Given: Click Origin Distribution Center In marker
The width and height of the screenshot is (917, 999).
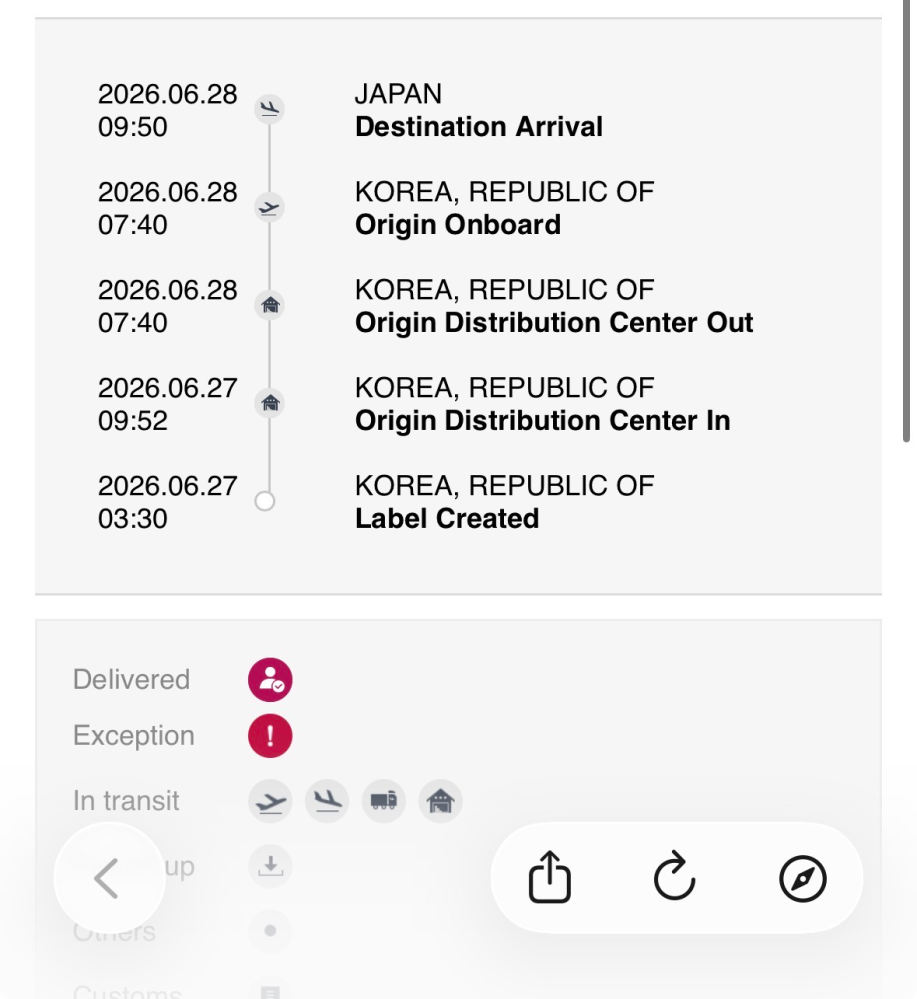Looking at the screenshot, I should click(270, 403).
